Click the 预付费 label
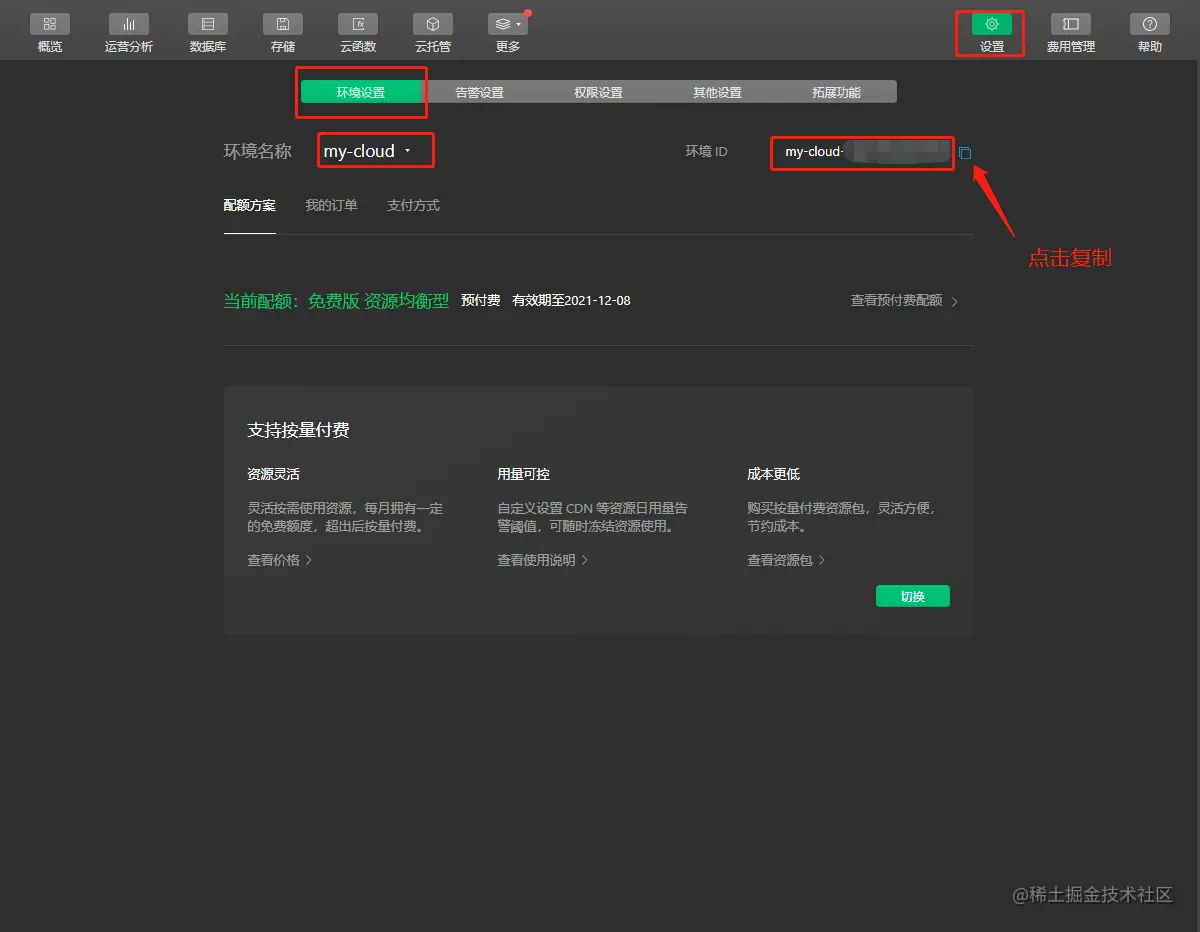The image size is (1200, 932). (480, 301)
